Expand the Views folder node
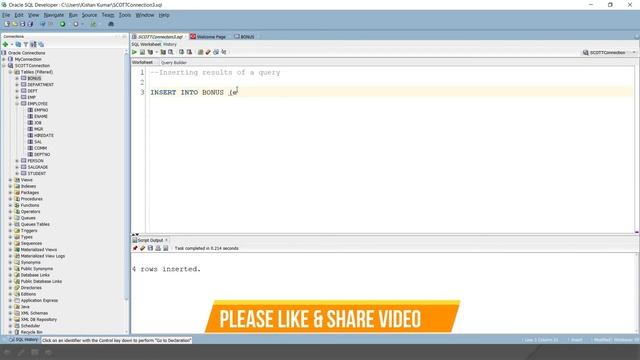 coord(11,180)
